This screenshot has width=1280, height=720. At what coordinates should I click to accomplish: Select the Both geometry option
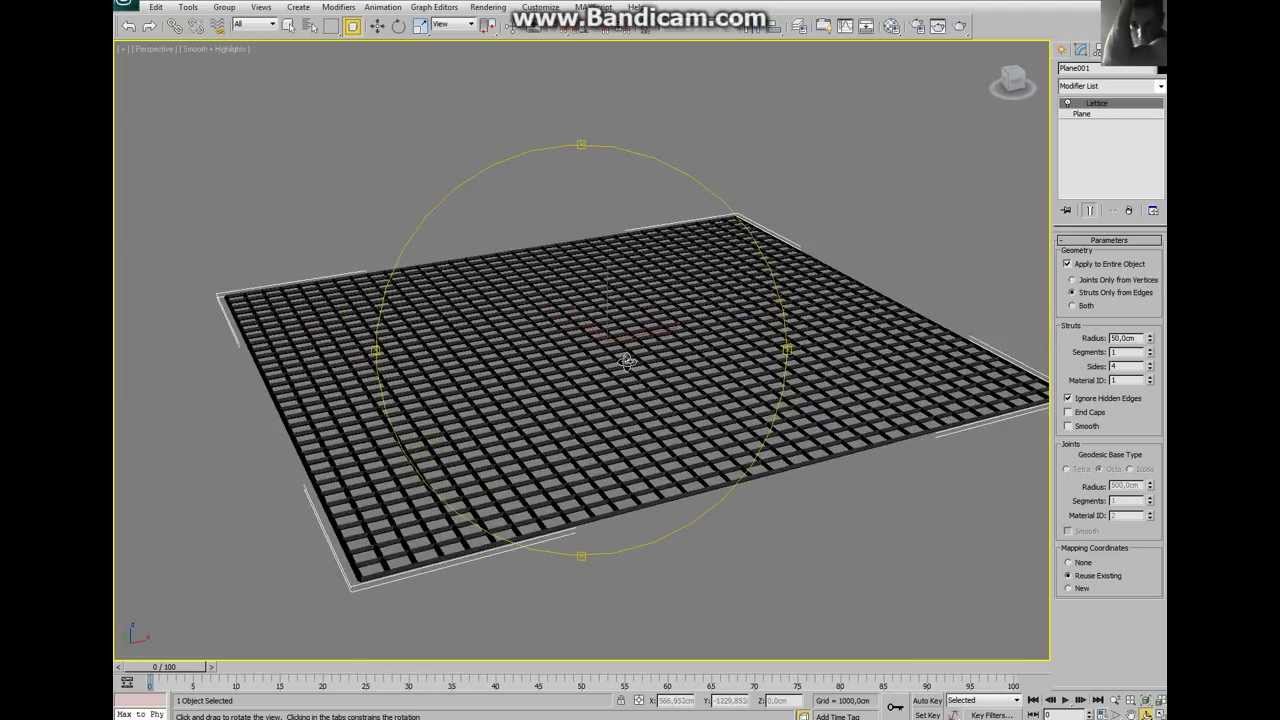1073,306
